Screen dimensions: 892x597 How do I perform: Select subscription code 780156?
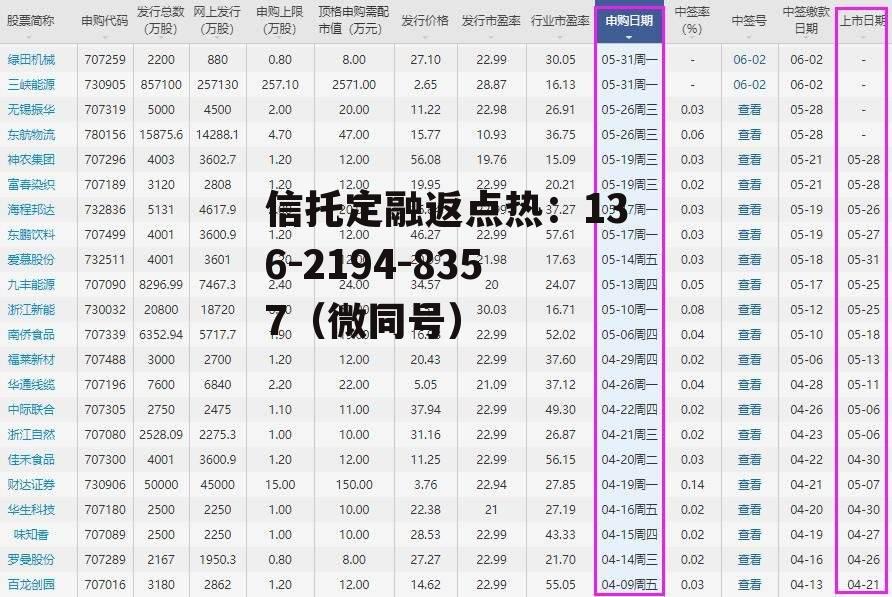(105, 134)
